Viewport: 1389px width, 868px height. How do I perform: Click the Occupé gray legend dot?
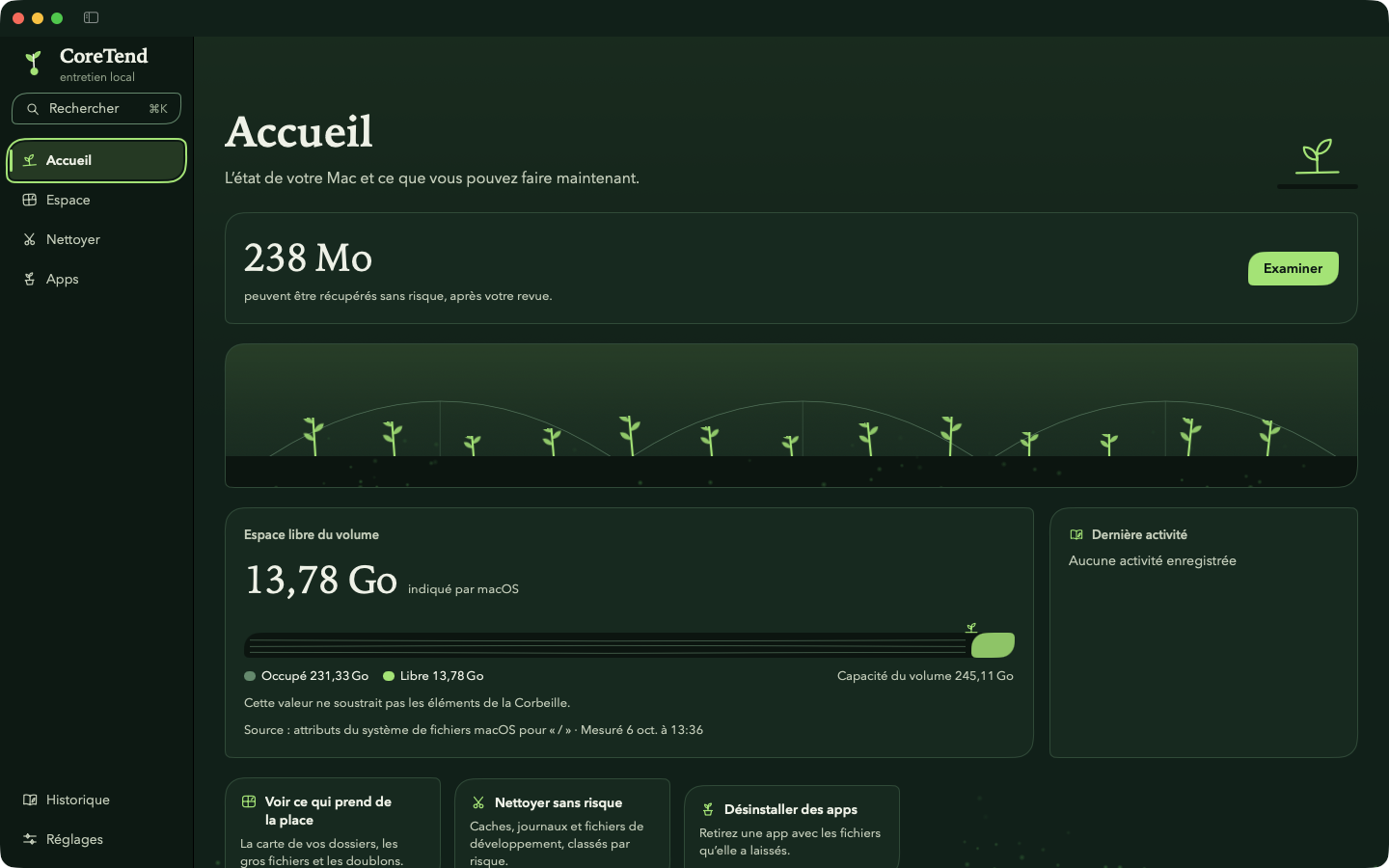click(250, 676)
